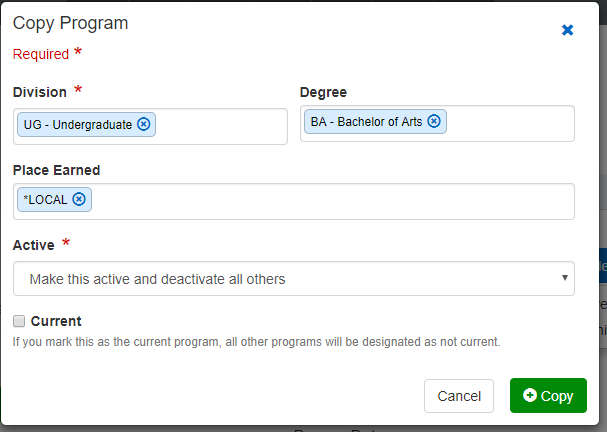Focus the Place Earned input field
The image size is (607, 432).
click(x=330, y=200)
